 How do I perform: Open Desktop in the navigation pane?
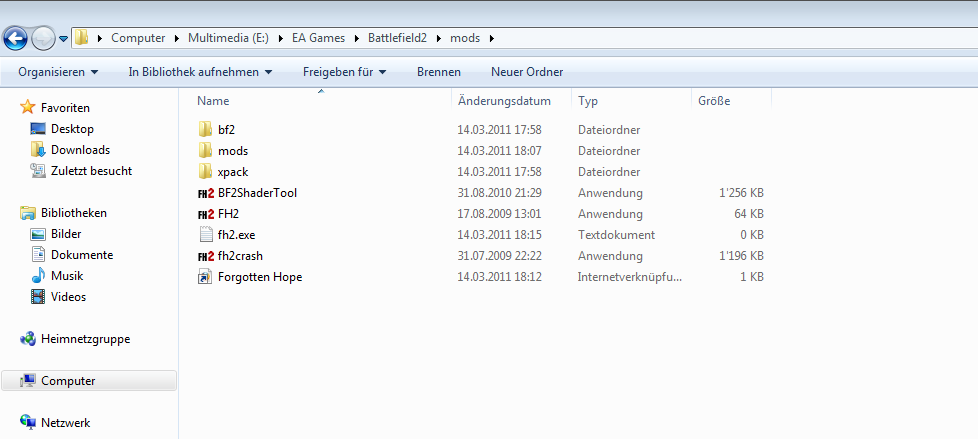[x=72, y=129]
